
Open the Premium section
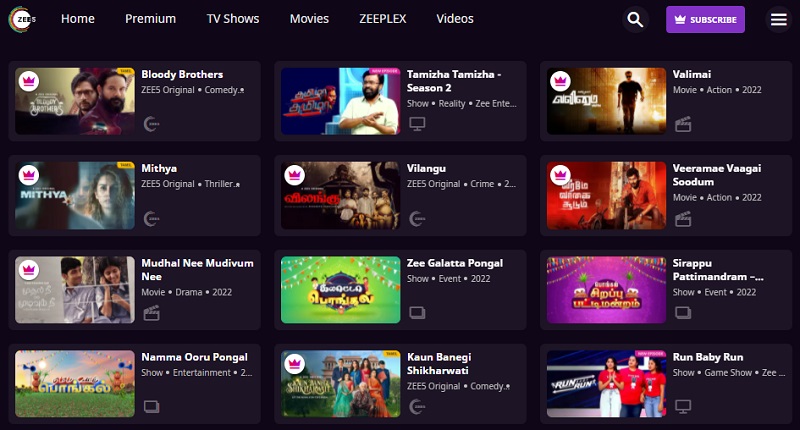tap(151, 19)
